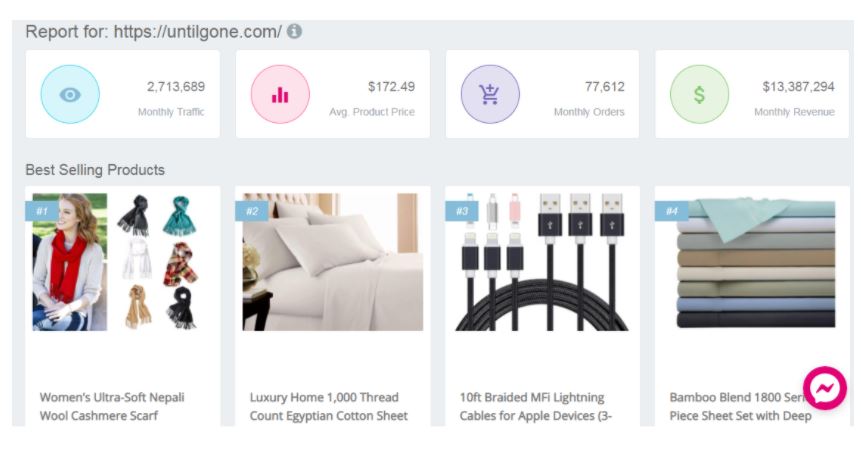Click the Monthly Traffic eye icon
Screen dimensions: 861x470
tap(70, 95)
